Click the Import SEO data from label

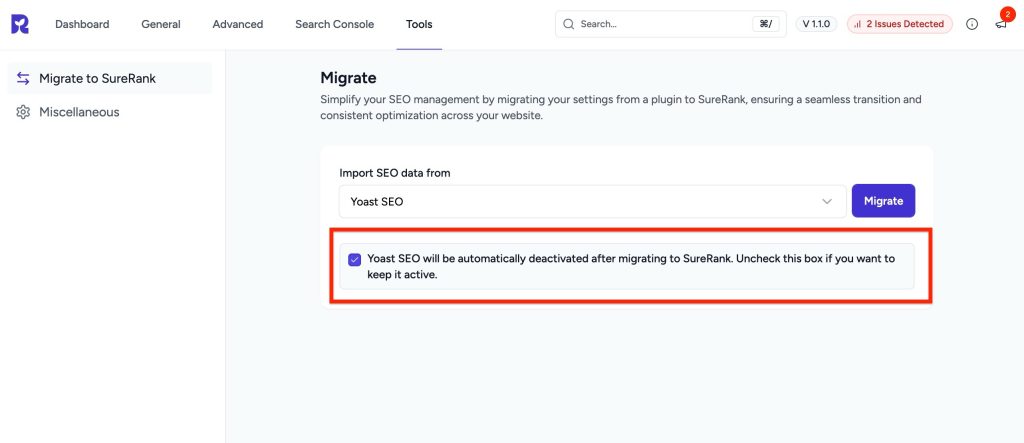[394, 173]
